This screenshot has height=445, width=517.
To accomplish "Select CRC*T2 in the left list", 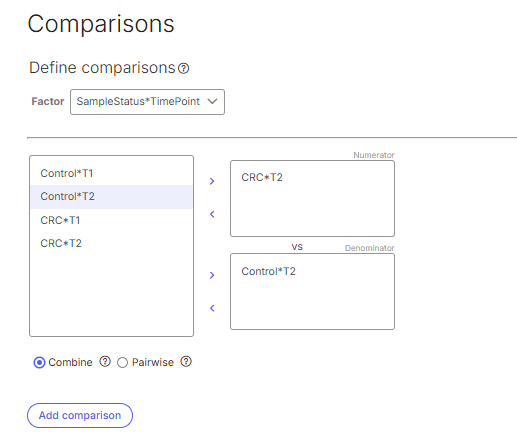I will pos(111,243).
